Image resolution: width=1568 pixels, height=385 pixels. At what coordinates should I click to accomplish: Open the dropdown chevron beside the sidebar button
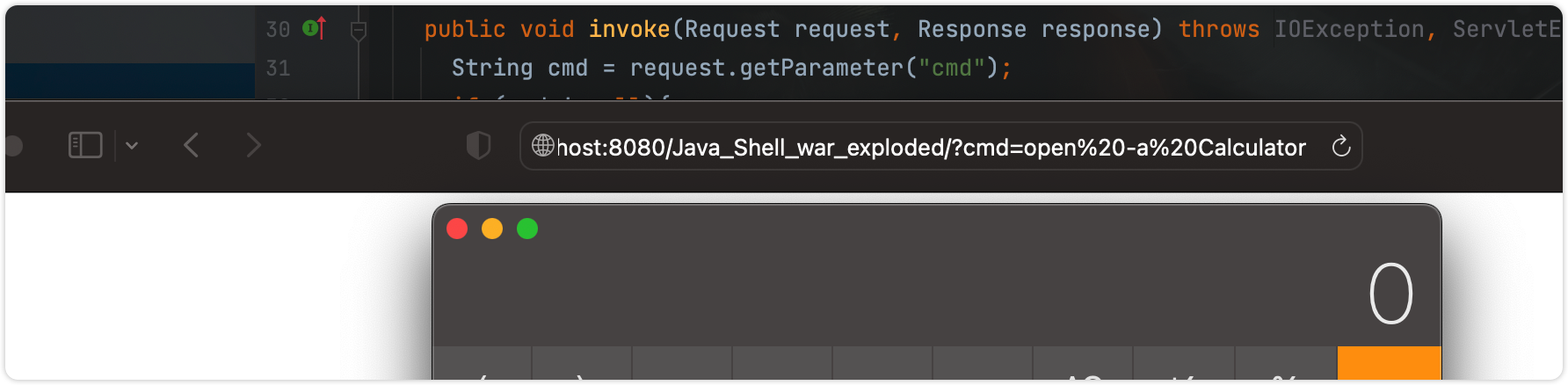pyautogui.click(x=132, y=146)
